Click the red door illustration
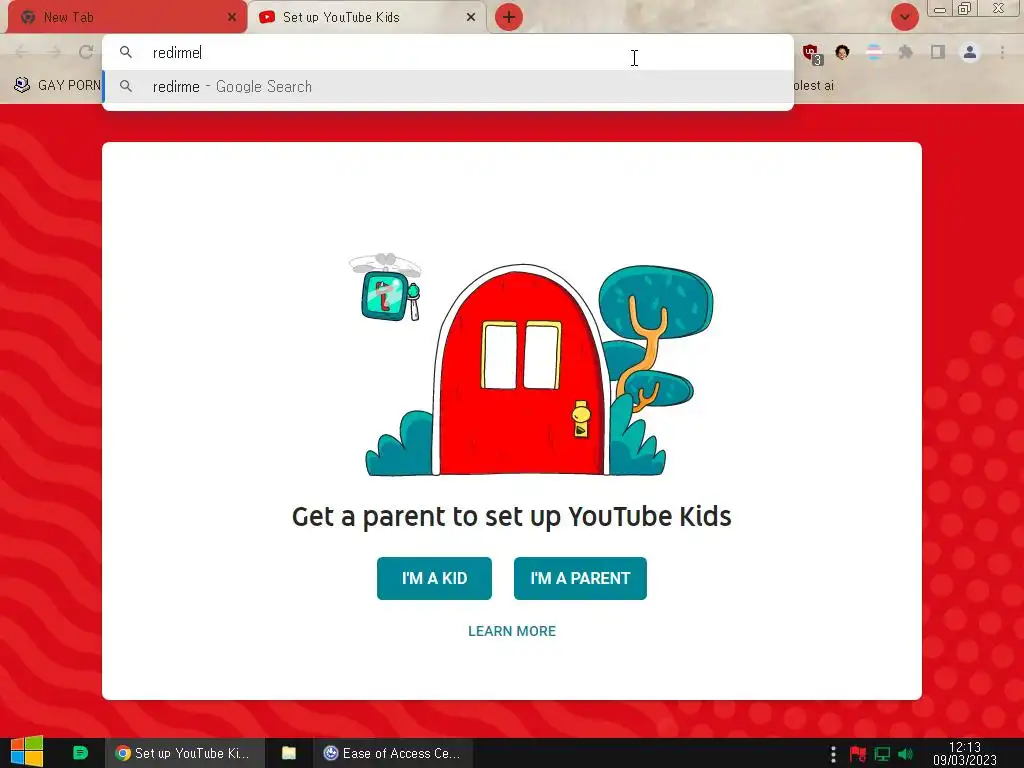Image resolution: width=1024 pixels, height=768 pixels. tap(522, 370)
